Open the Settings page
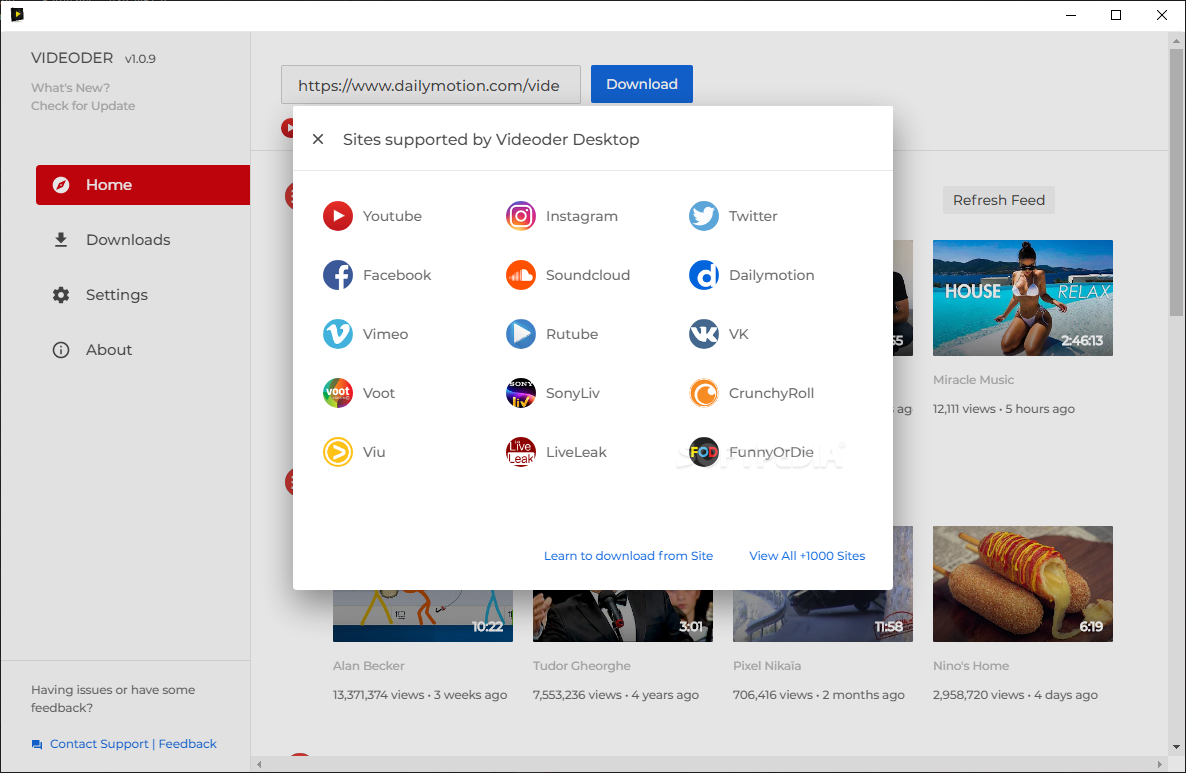 click(x=143, y=295)
